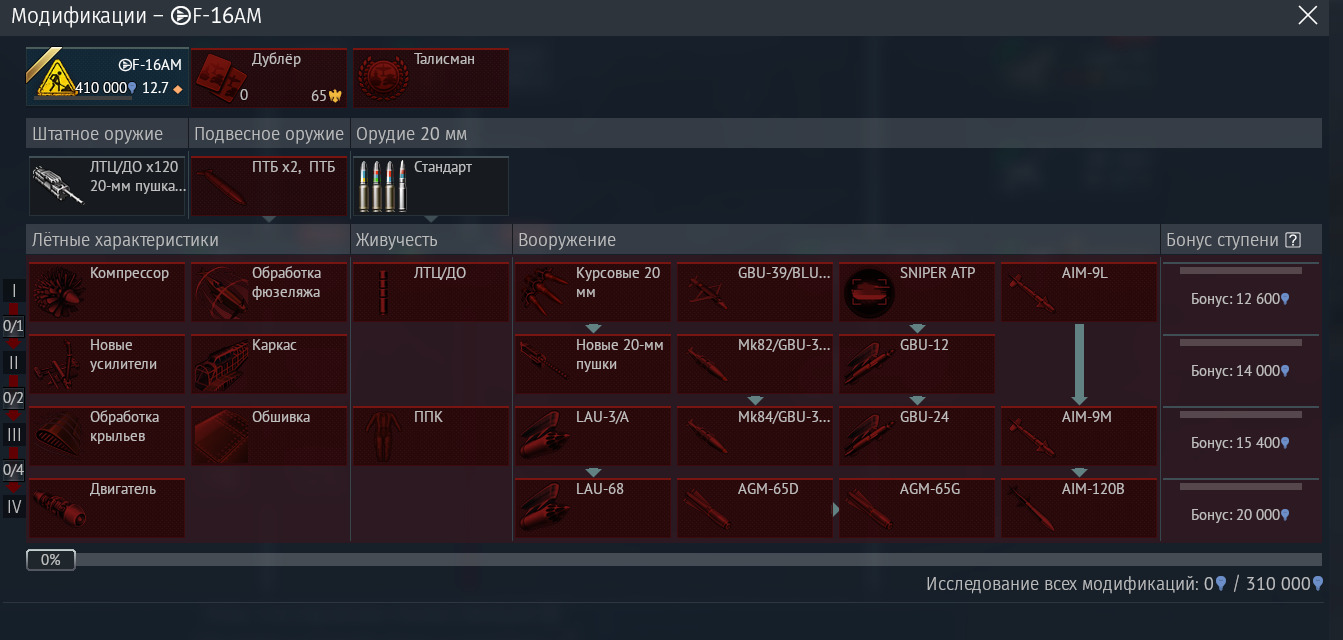Click the F-16AM aircraft thumbnail card
The height and width of the screenshot is (640, 1343).
pyautogui.click(x=107, y=77)
